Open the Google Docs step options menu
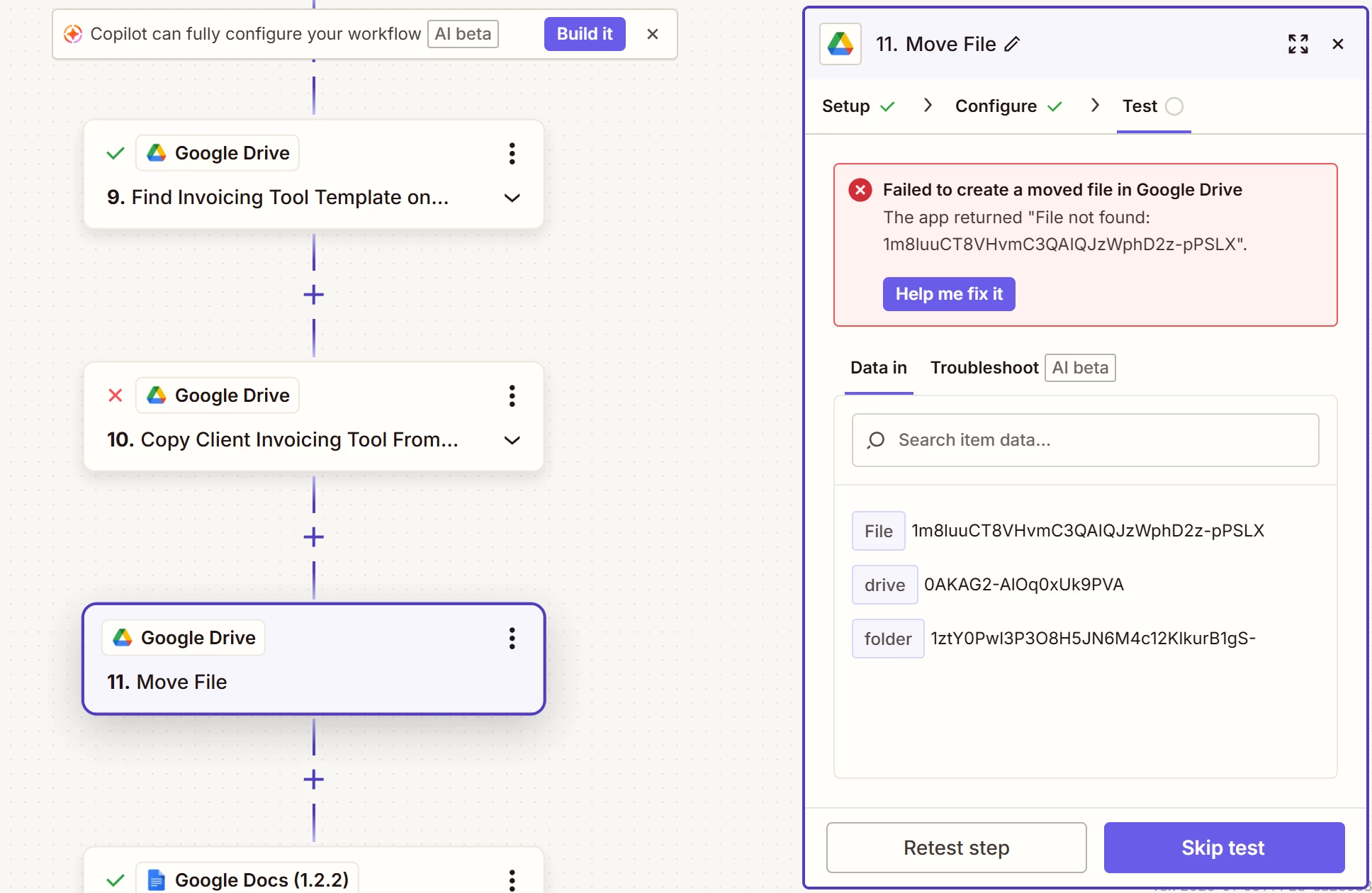1372x893 pixels. tap(512, 879)
